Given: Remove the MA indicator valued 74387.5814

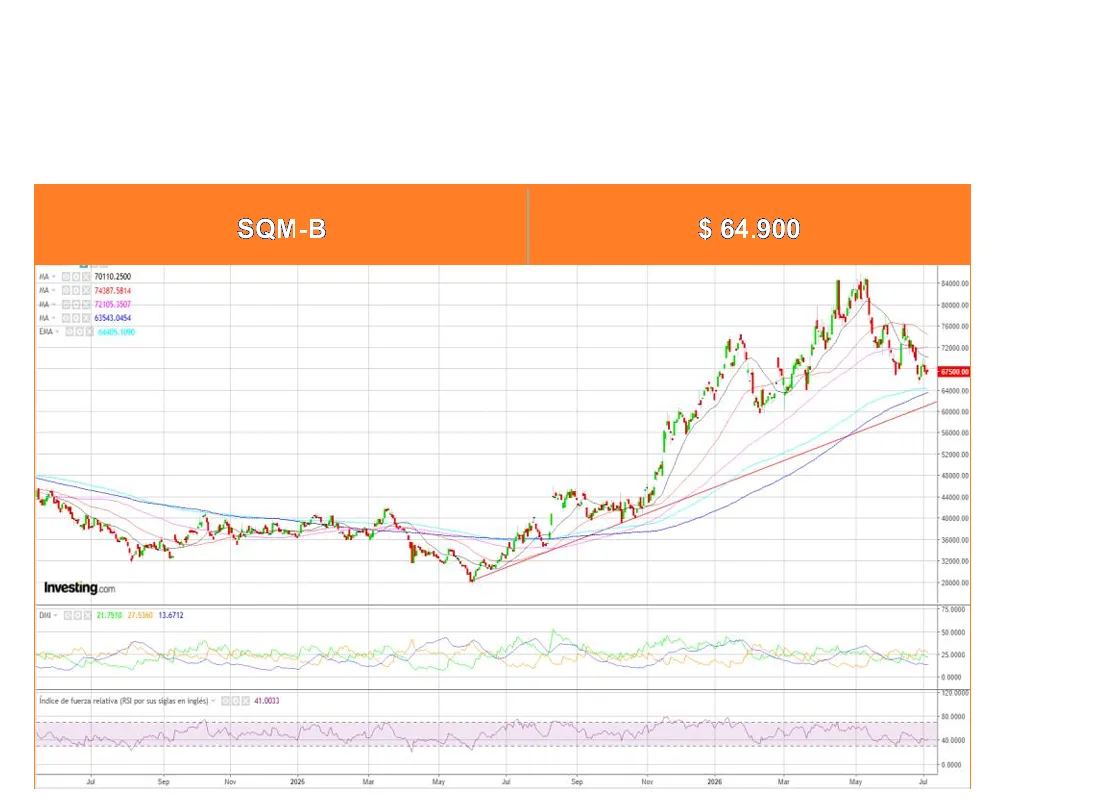Looking at the screenshot, I should click(86, 291).
